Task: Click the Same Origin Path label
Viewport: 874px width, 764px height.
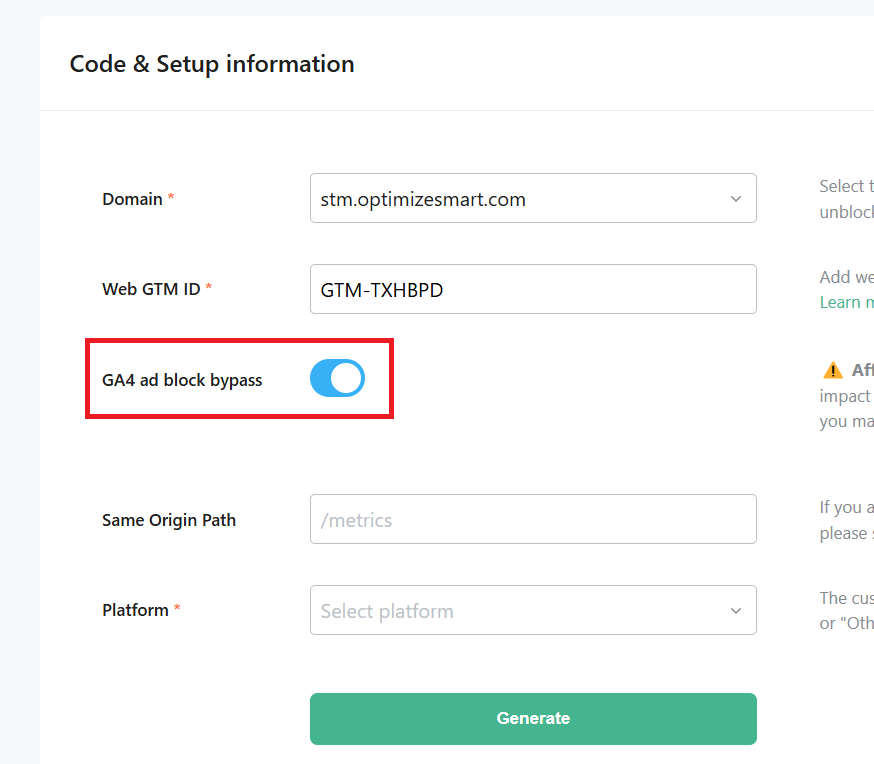Action: click(x=169, y=520)
